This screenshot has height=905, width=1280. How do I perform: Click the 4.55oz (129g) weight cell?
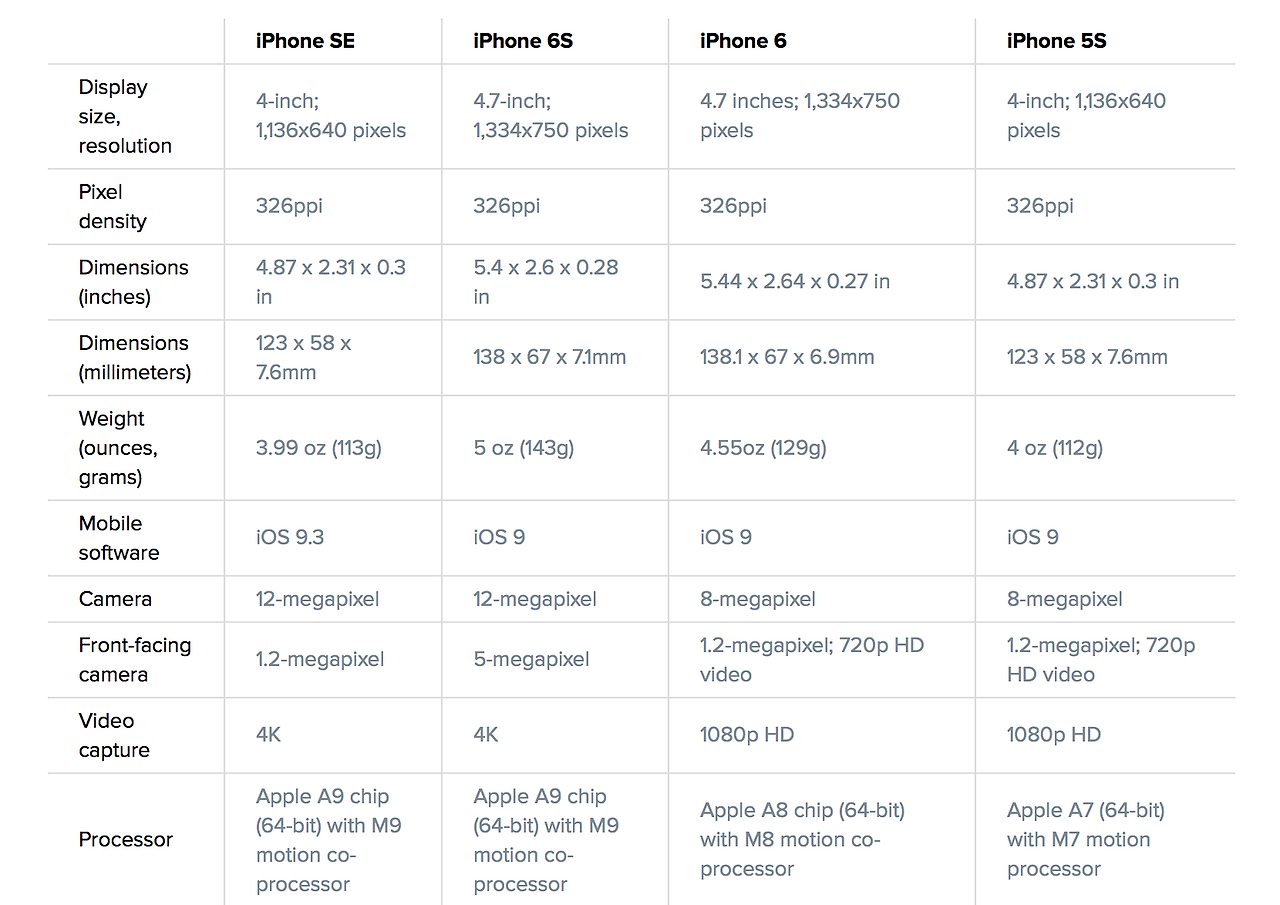coord(763,448)
